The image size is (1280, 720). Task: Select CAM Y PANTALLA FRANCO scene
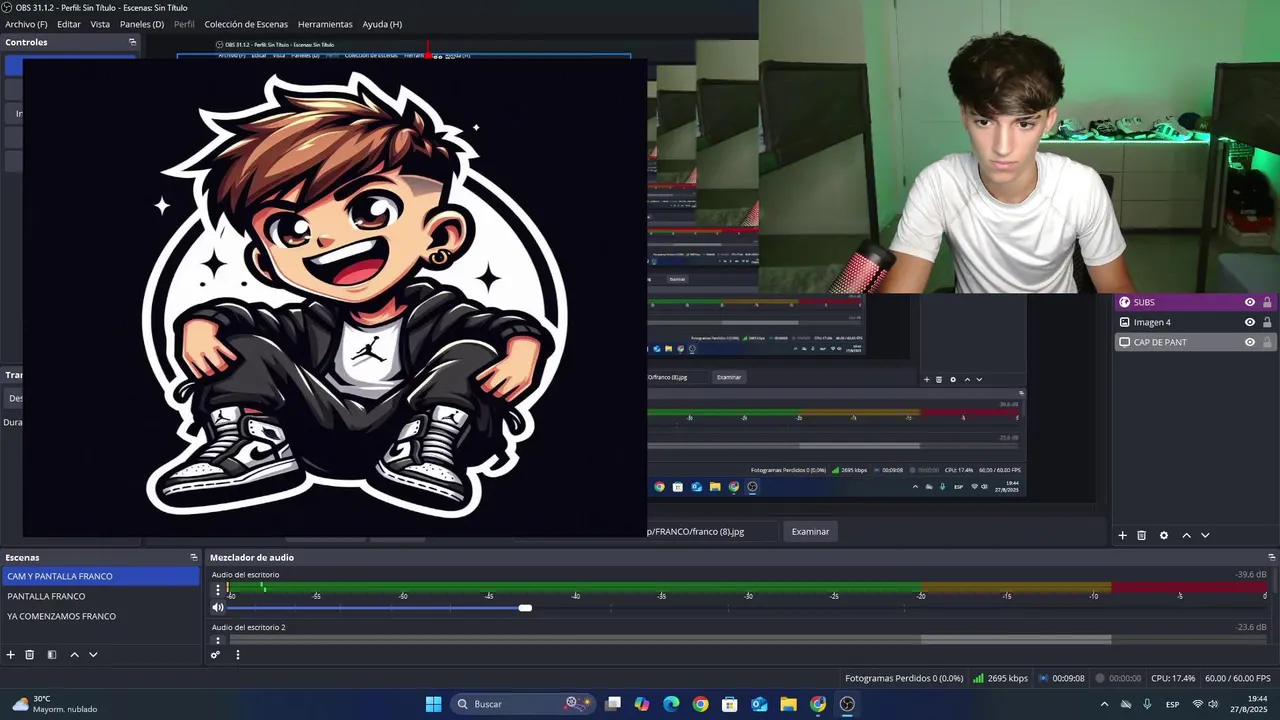click(x=101, y=576)
